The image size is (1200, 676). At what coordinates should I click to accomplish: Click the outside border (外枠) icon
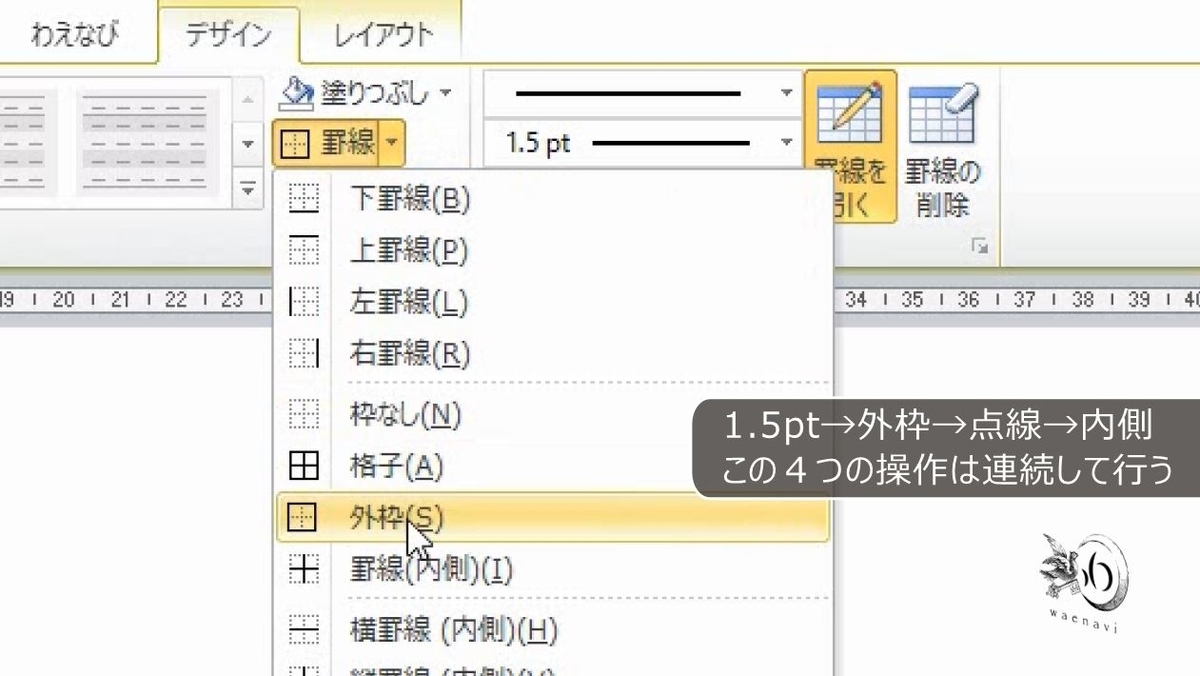coord(300,517)
